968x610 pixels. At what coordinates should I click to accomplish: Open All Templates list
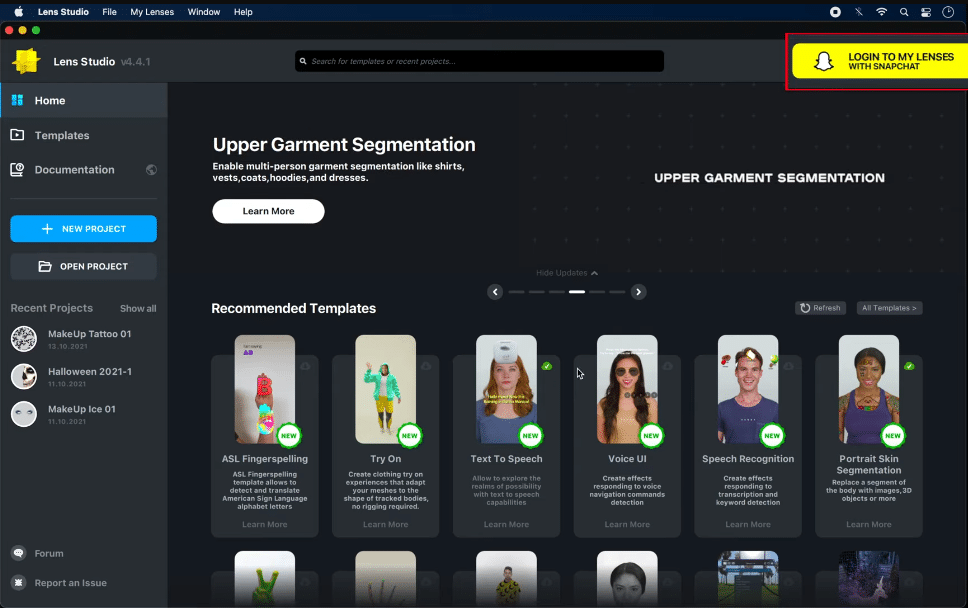pyautogui.click(x=889, y=308)
